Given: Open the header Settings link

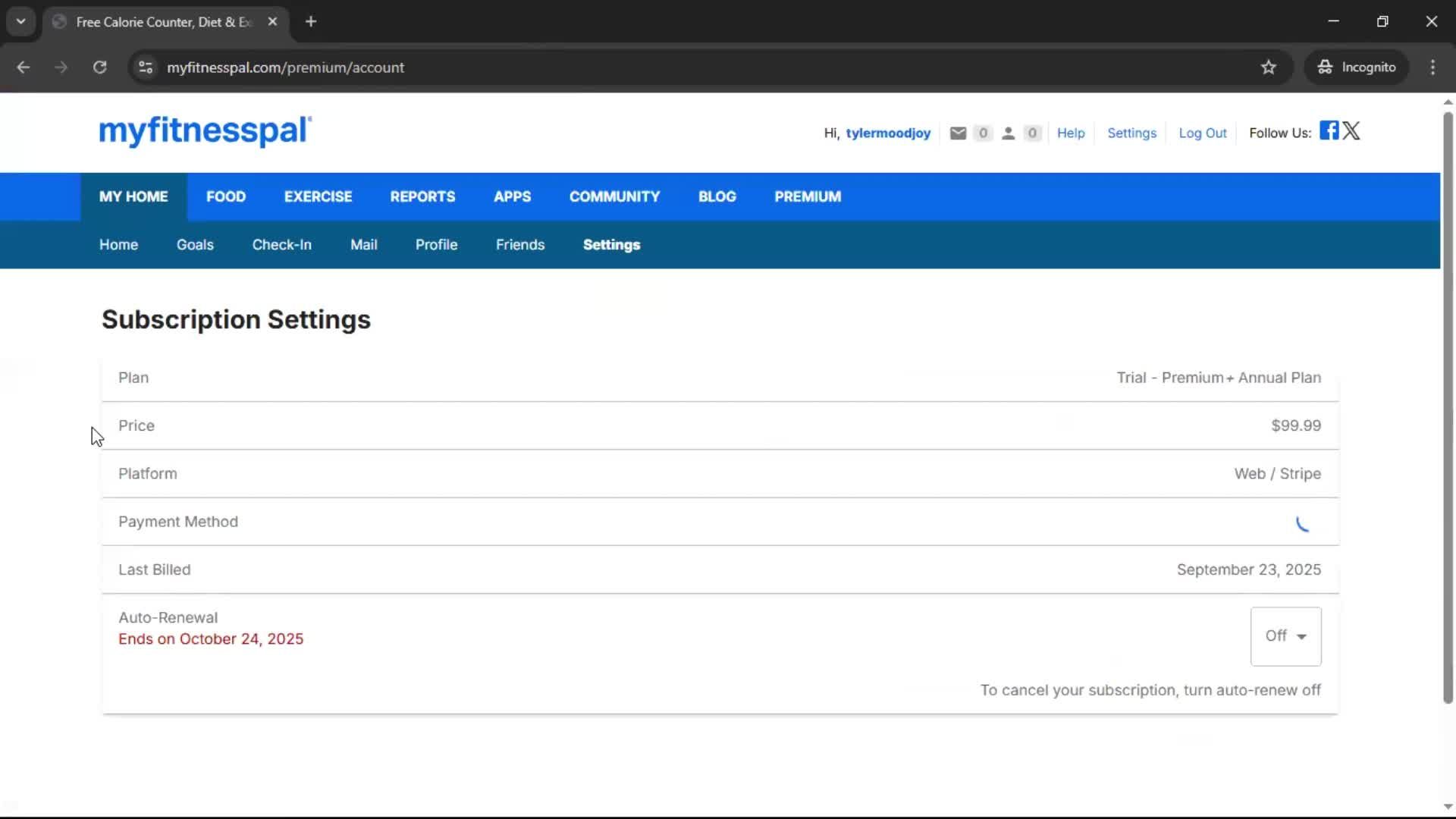Looking at the screenshot, I should 1131,133.
